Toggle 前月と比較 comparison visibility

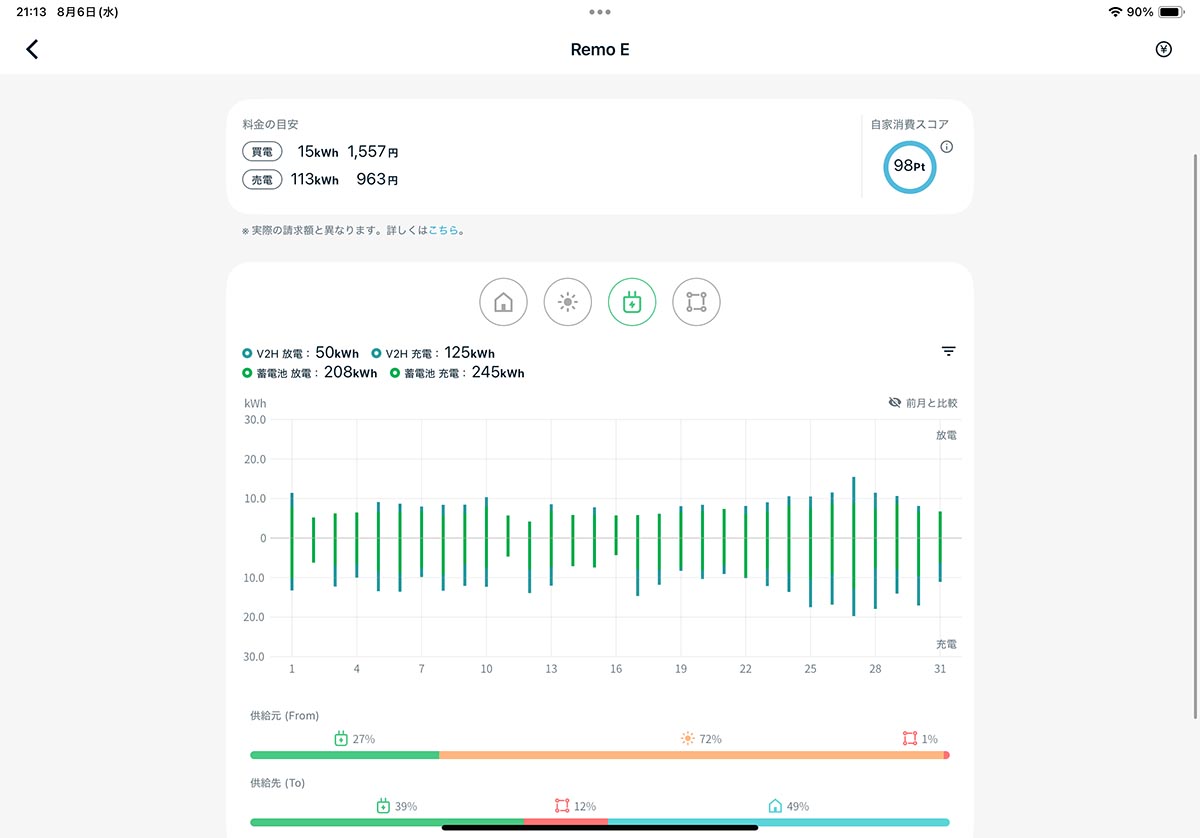tap(923, 402)
